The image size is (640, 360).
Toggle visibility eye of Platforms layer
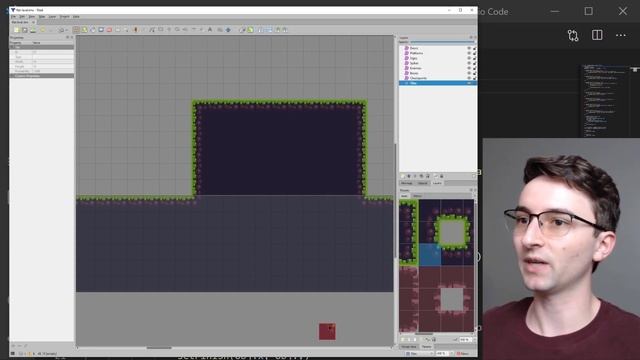tap(469, 53)
